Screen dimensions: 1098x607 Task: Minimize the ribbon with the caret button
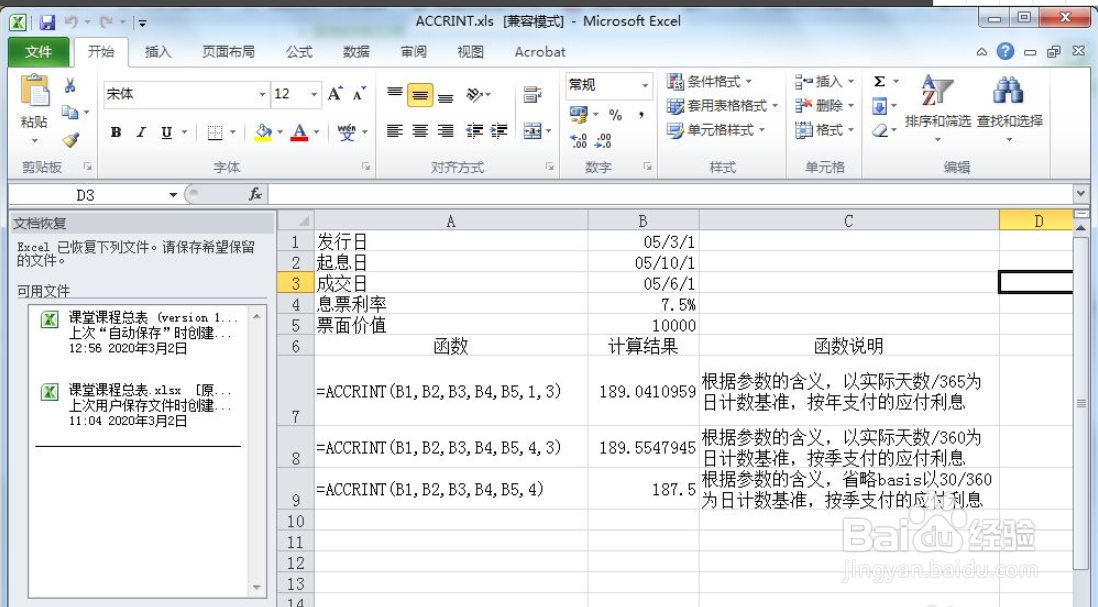point(982,52)
